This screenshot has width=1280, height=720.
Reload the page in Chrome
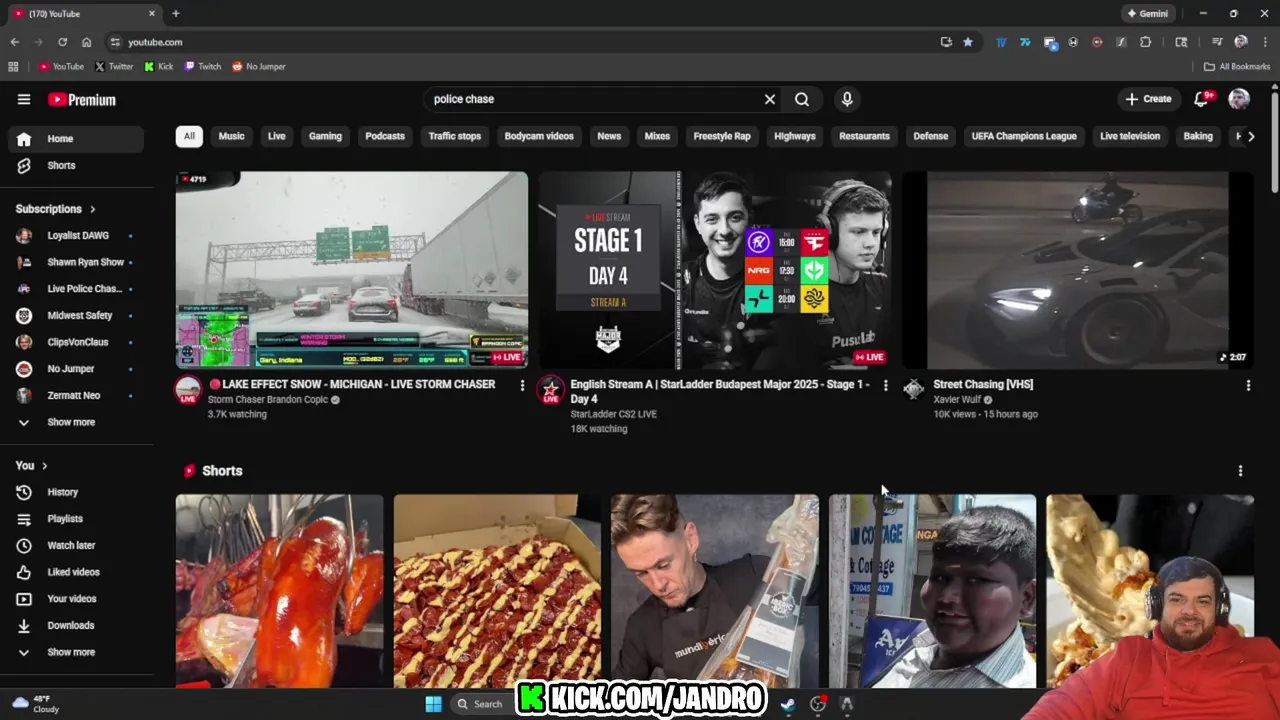[x=62, y=42]
